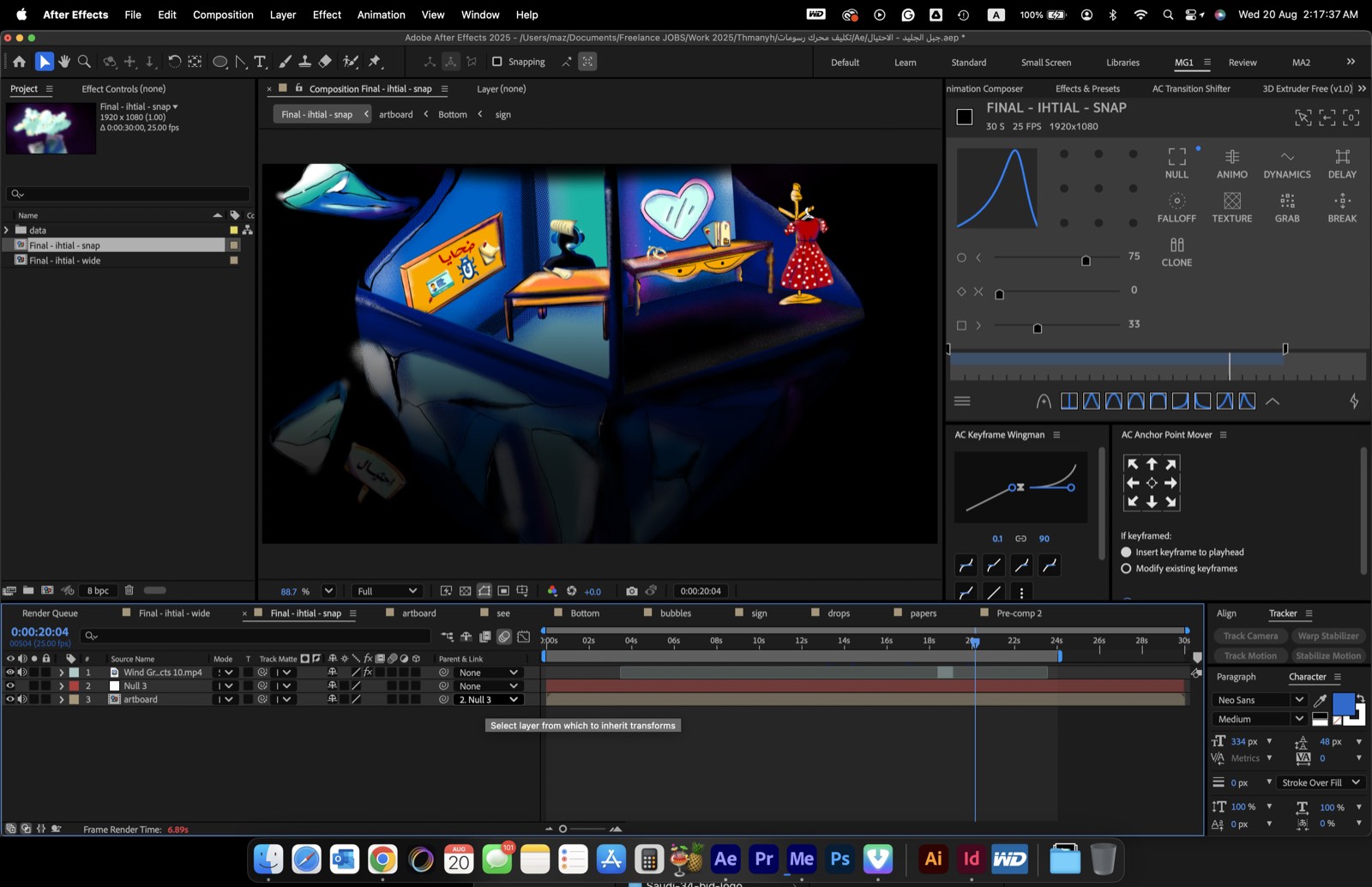
Task: Open the Full resolution dropdown
Action: 387,591
